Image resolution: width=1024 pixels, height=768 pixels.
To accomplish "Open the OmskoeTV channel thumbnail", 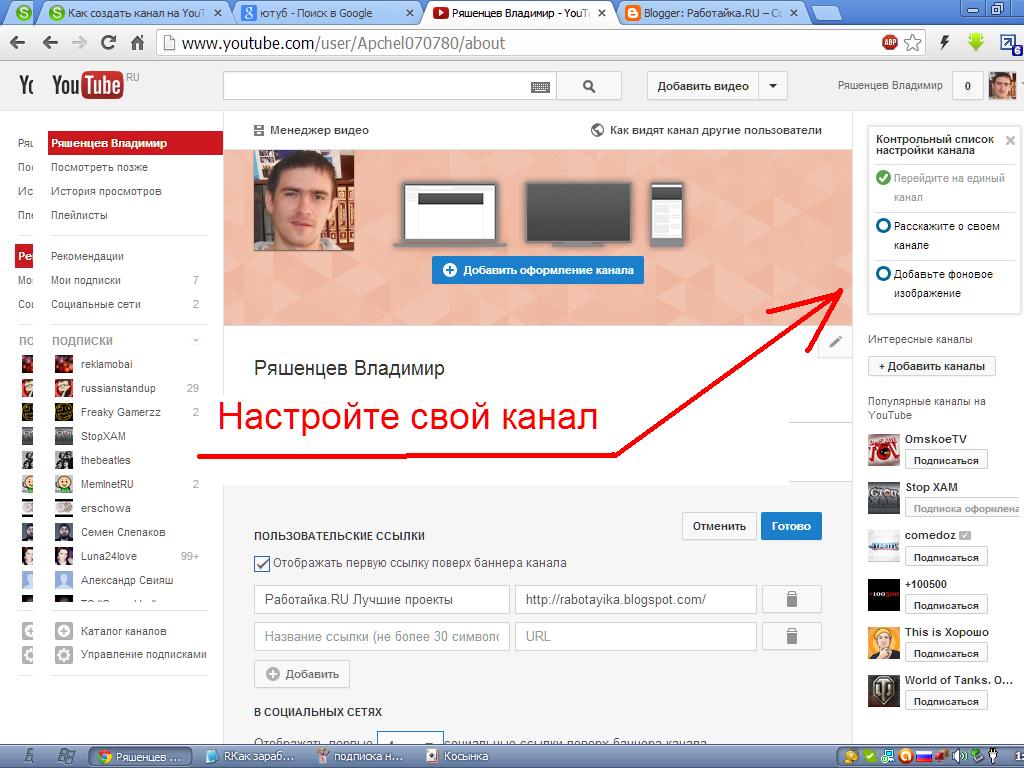I will (884, 450).
